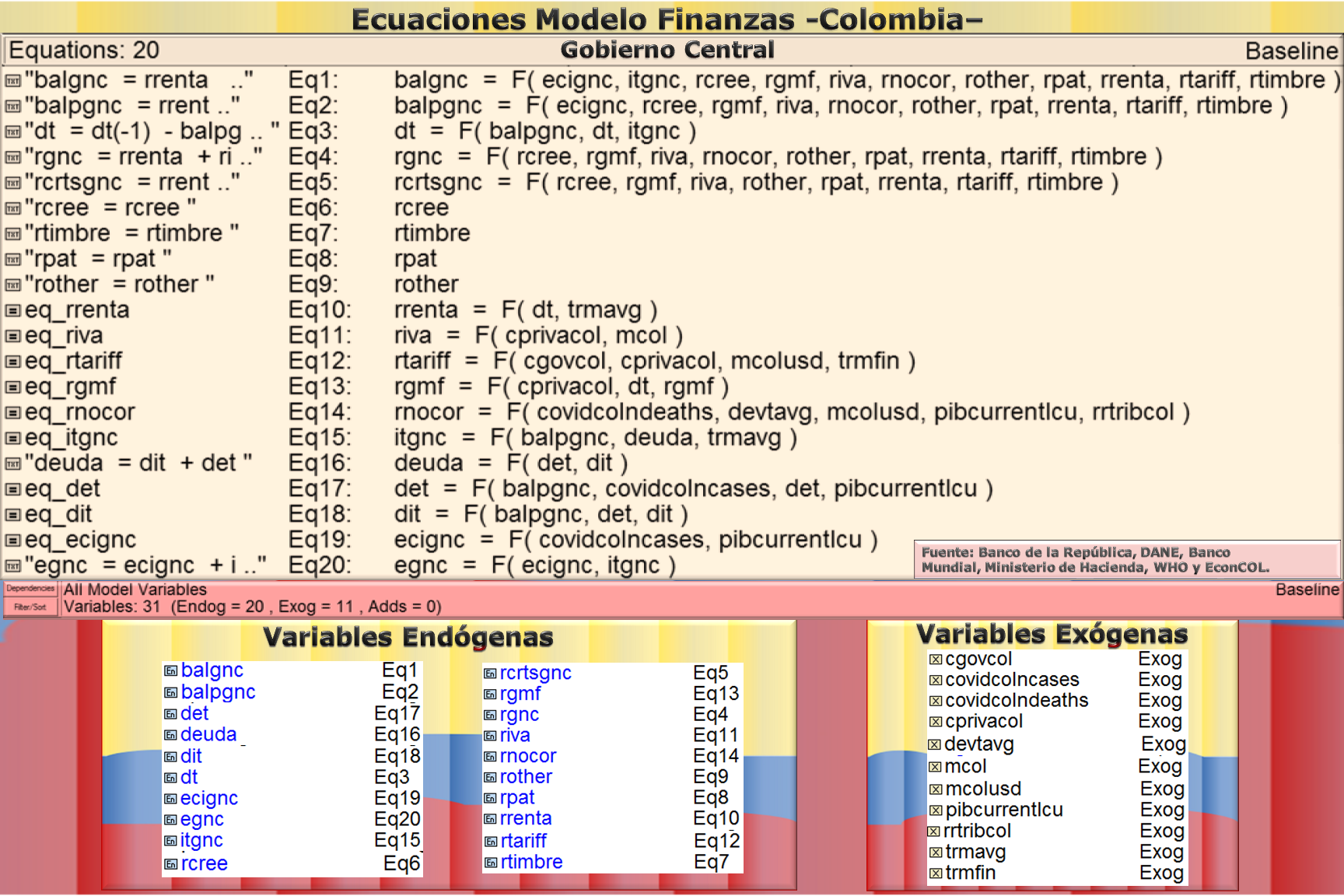Viewport: 1344px width, 896px height.
Task: Toggle the X box beside exogenous variable trmfin
Action: tap(936, 873)
